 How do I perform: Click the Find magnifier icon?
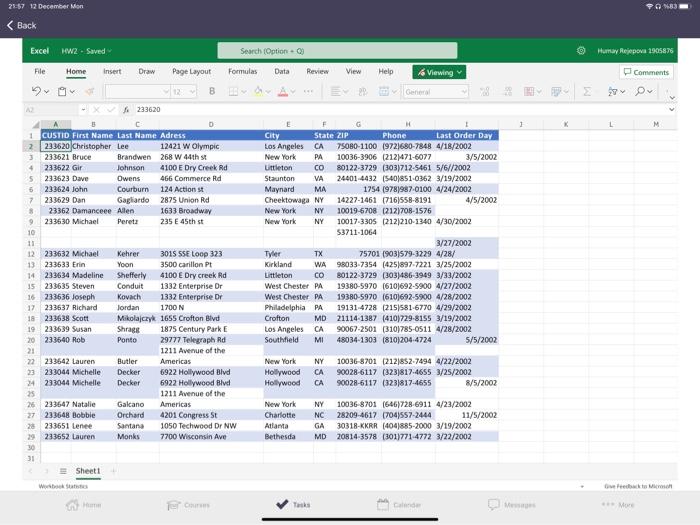click(640, 92)
